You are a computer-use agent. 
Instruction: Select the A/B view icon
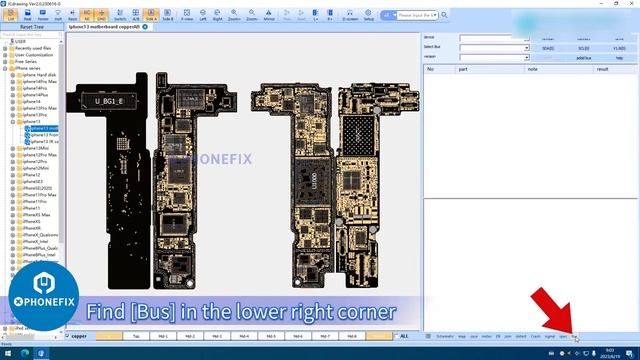coord(136,15)
